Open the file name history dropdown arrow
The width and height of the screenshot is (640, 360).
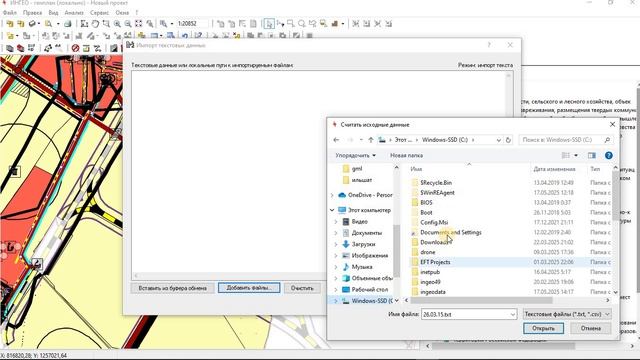513,314
